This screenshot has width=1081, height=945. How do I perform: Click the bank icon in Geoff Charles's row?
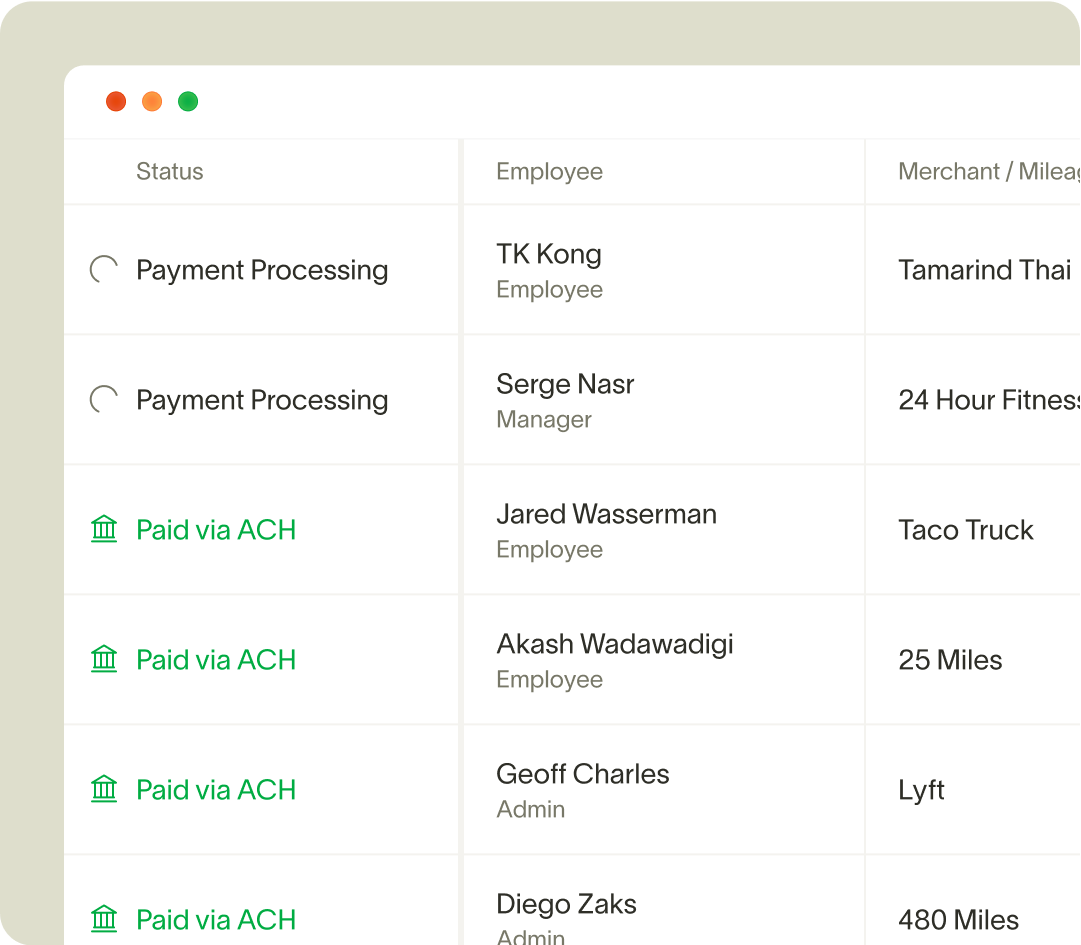pos(104,789)
